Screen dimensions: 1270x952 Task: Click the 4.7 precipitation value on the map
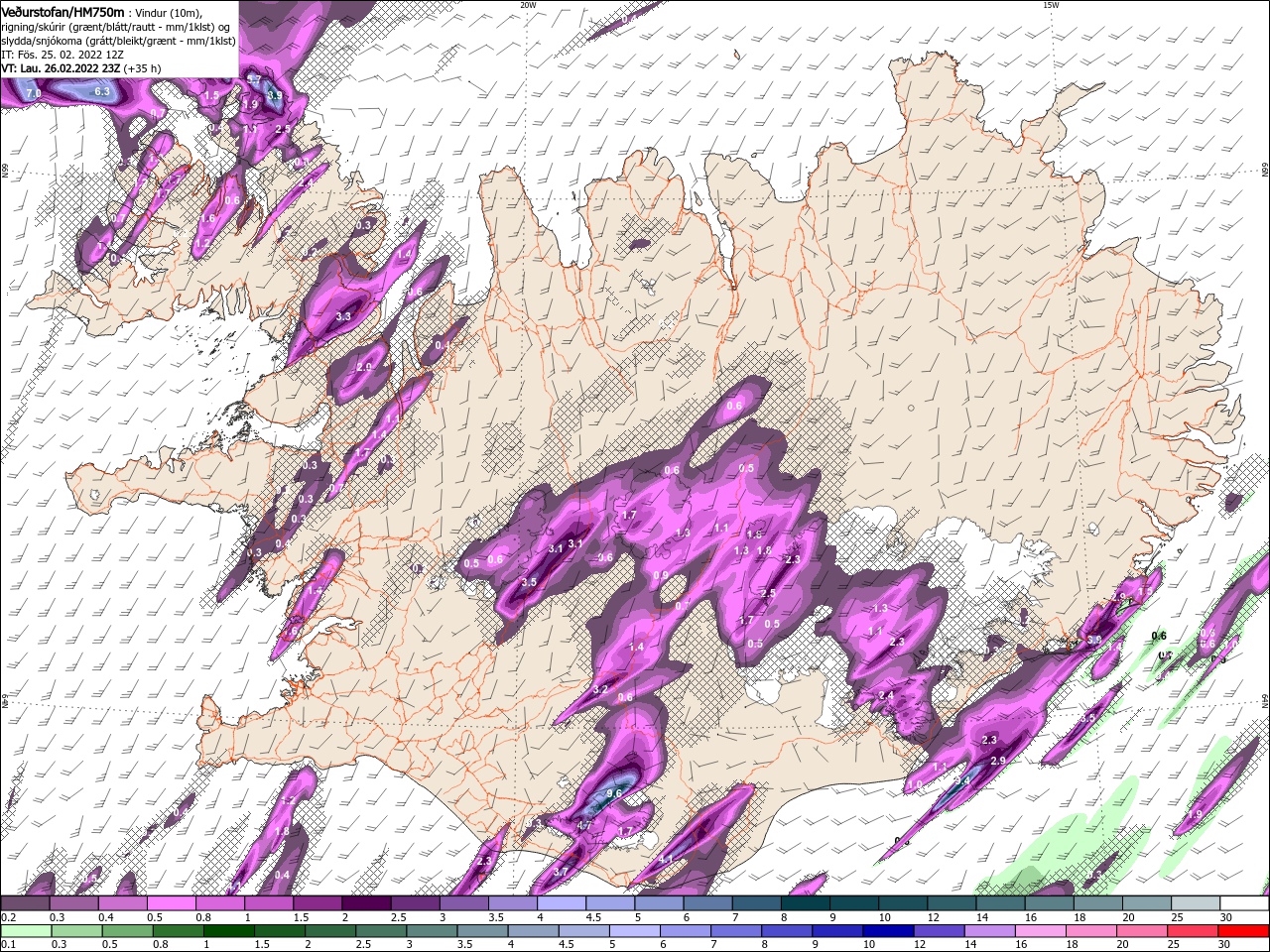[x=584, y=826]
